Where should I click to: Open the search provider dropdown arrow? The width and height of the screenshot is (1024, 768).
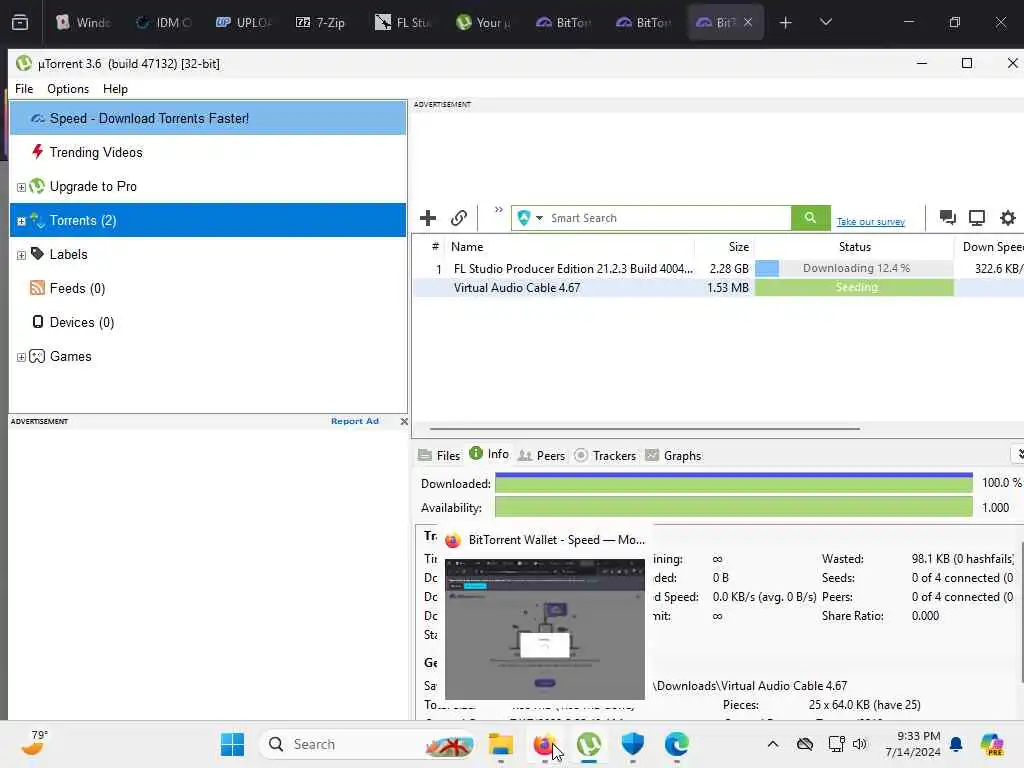pos(539,218)
